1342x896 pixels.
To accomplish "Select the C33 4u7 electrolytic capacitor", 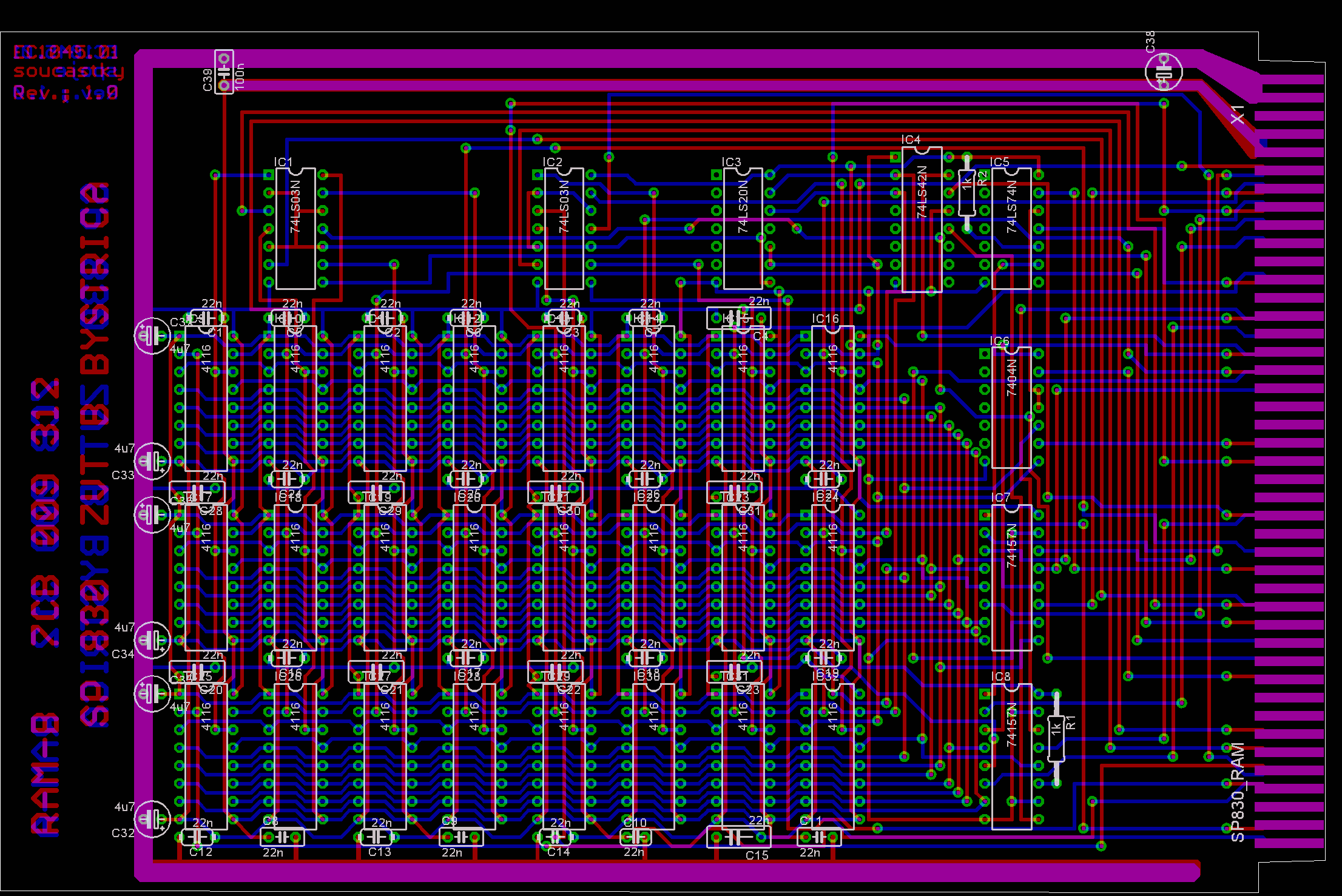I will point(152,461).
